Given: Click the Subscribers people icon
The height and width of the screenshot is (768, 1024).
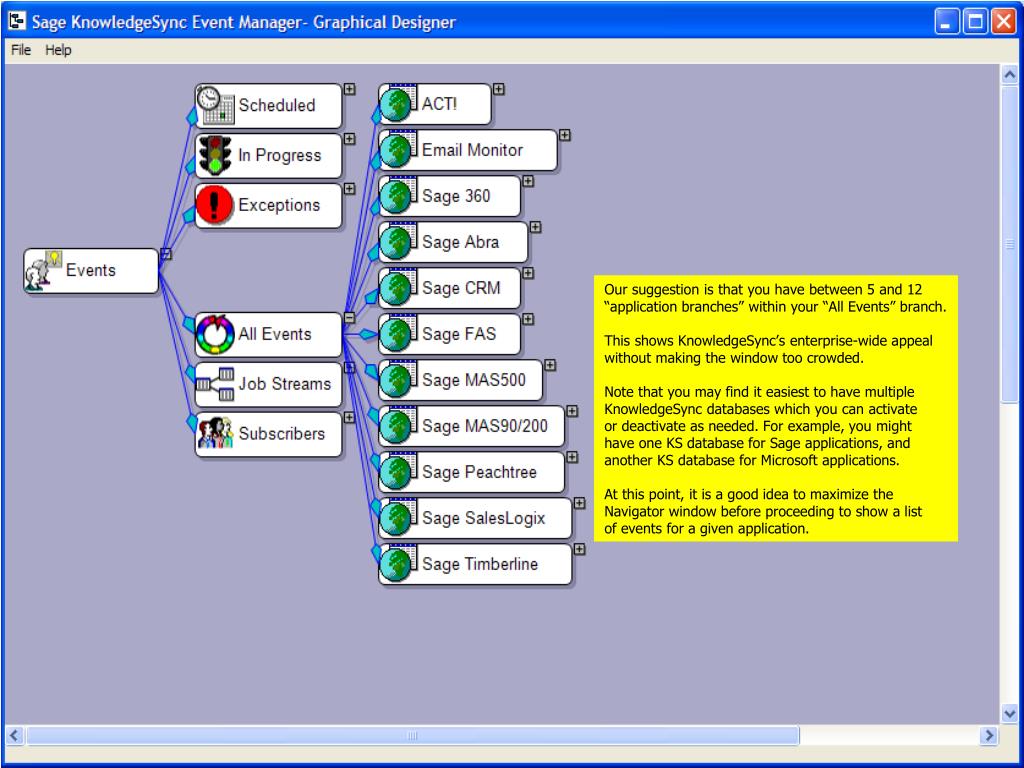Looking at the screenshot, I should 215,434.
